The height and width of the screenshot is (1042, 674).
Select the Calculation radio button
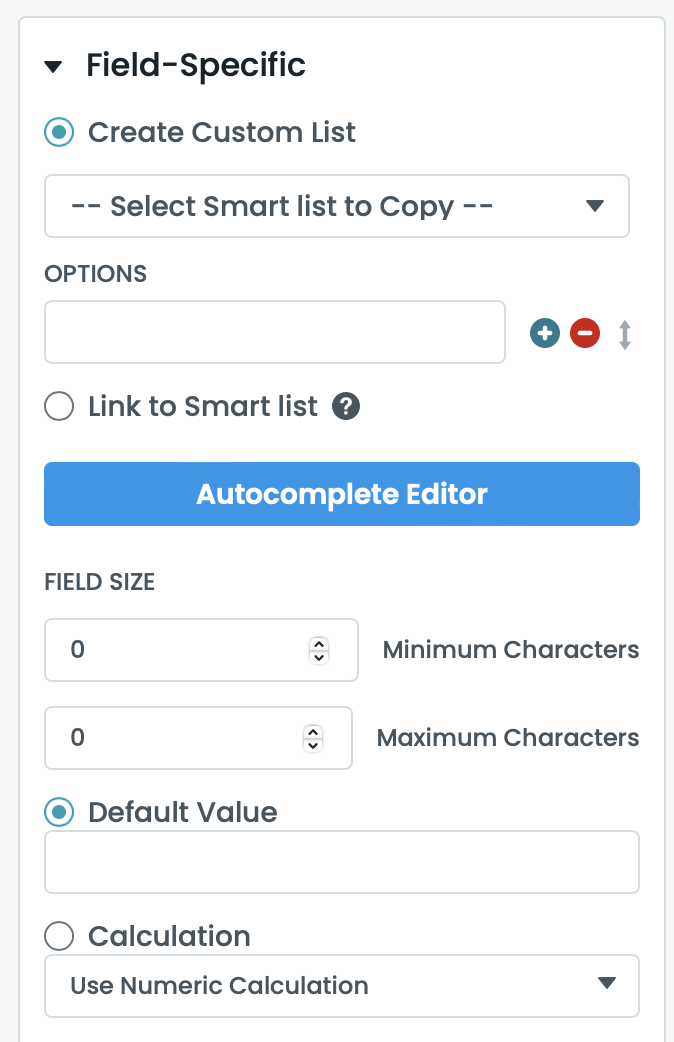tap(60, 936)
